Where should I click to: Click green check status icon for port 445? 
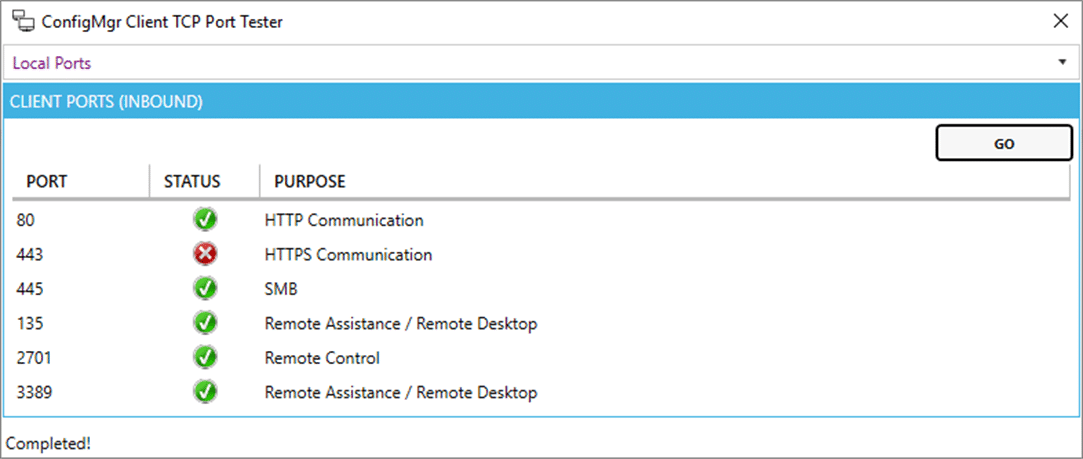(x=205, y=289)
